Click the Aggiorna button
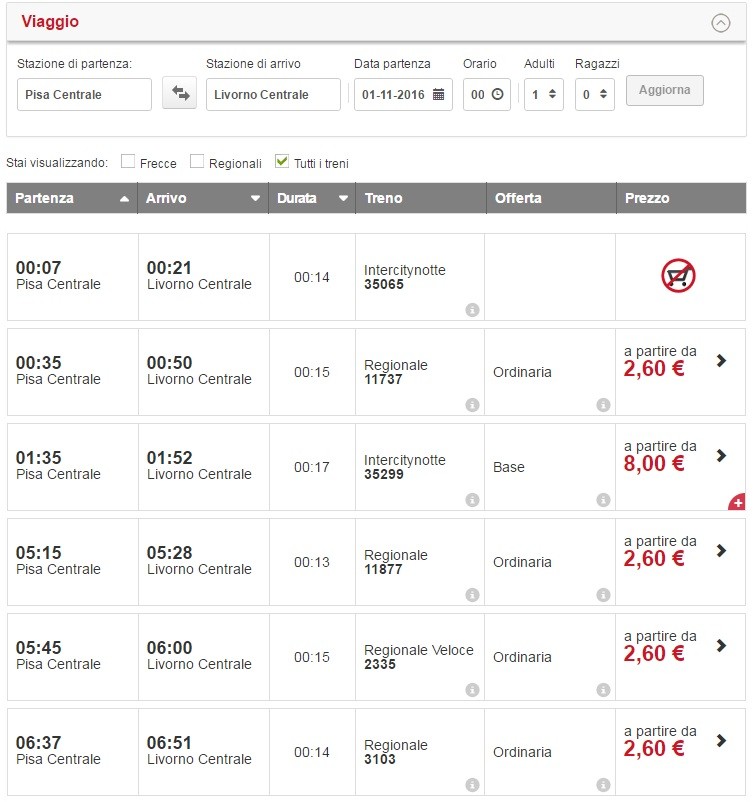The width and height of the screenshot is (756, 802). pyautogui.click(x=664, y=90)
